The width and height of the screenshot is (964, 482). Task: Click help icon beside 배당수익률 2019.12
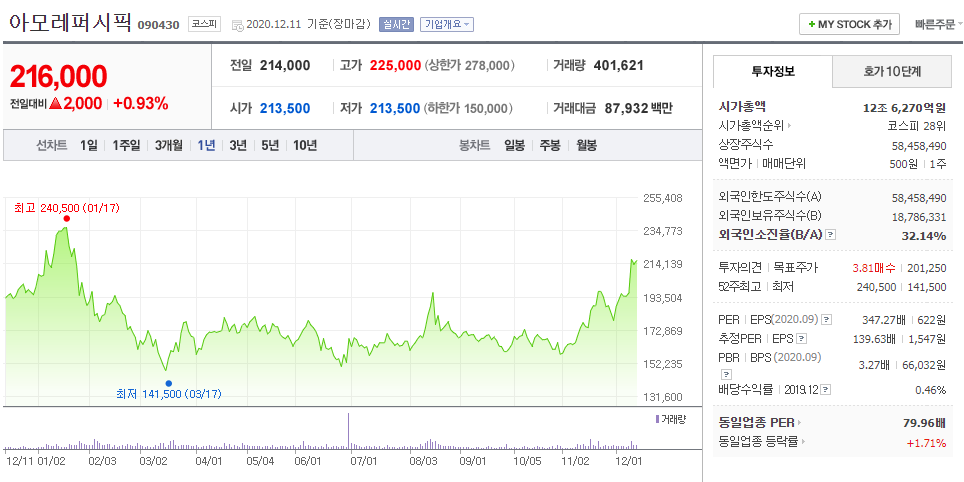point(826,390)
